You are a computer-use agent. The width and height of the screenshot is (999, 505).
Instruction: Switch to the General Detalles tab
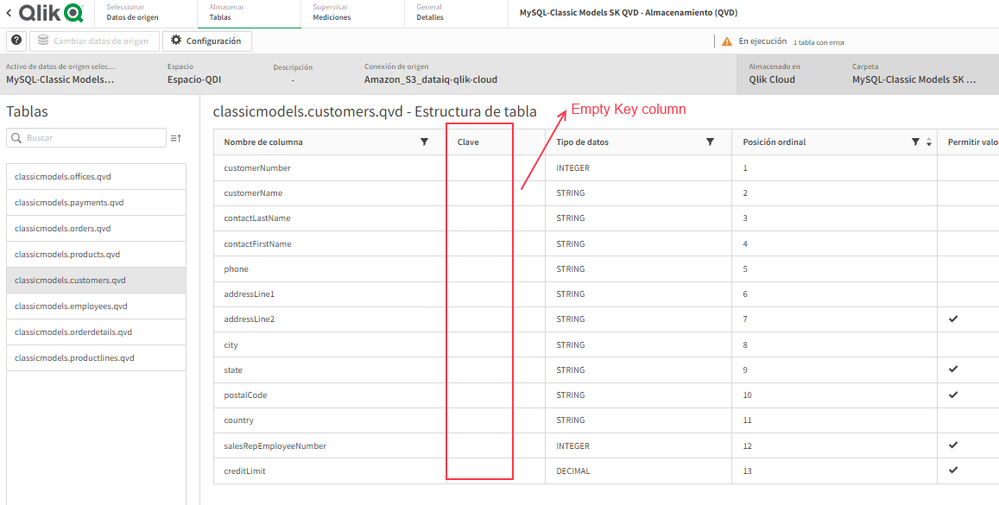click(x=456, y=13)
